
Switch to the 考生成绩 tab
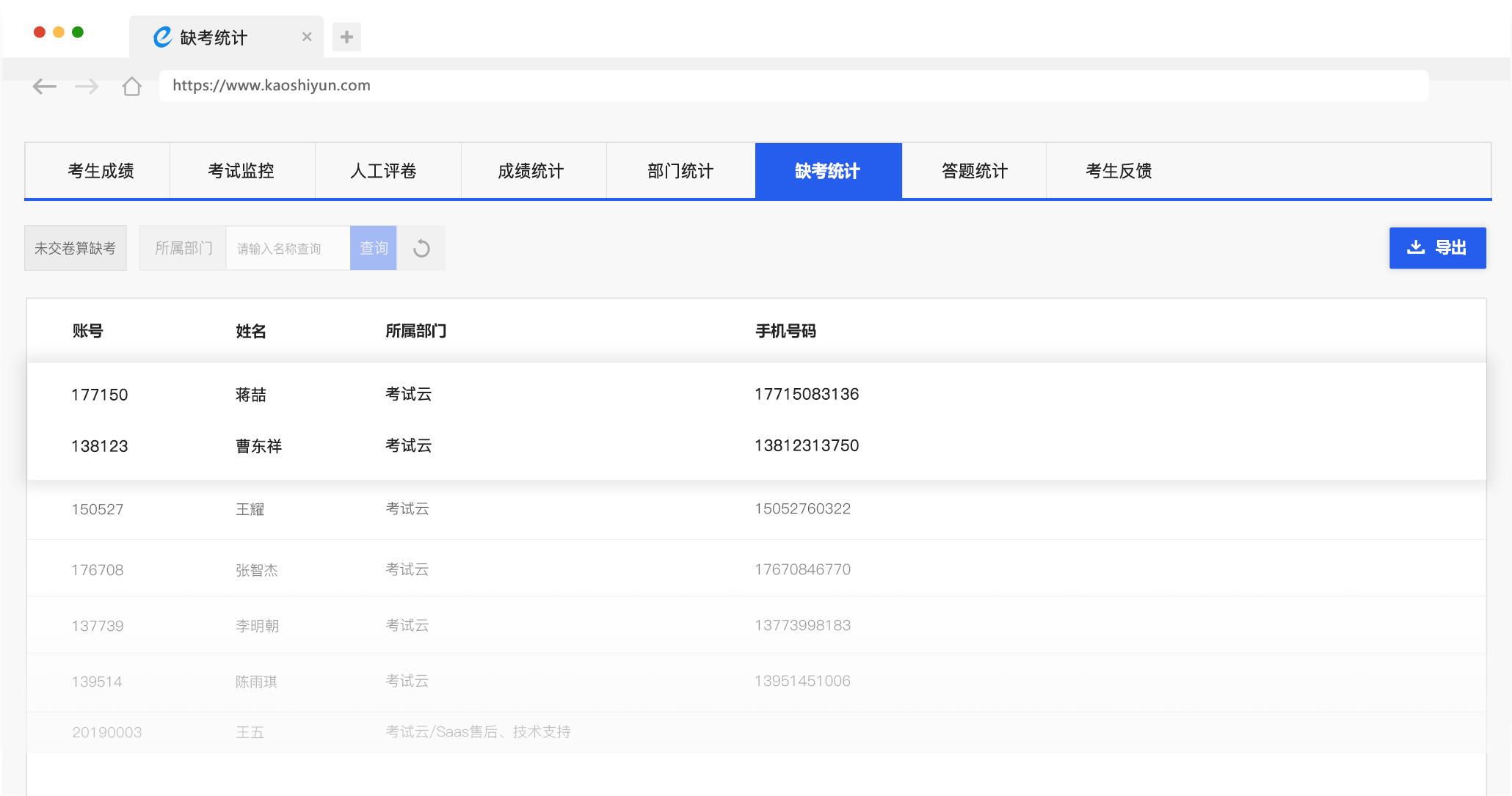point(101,171)
